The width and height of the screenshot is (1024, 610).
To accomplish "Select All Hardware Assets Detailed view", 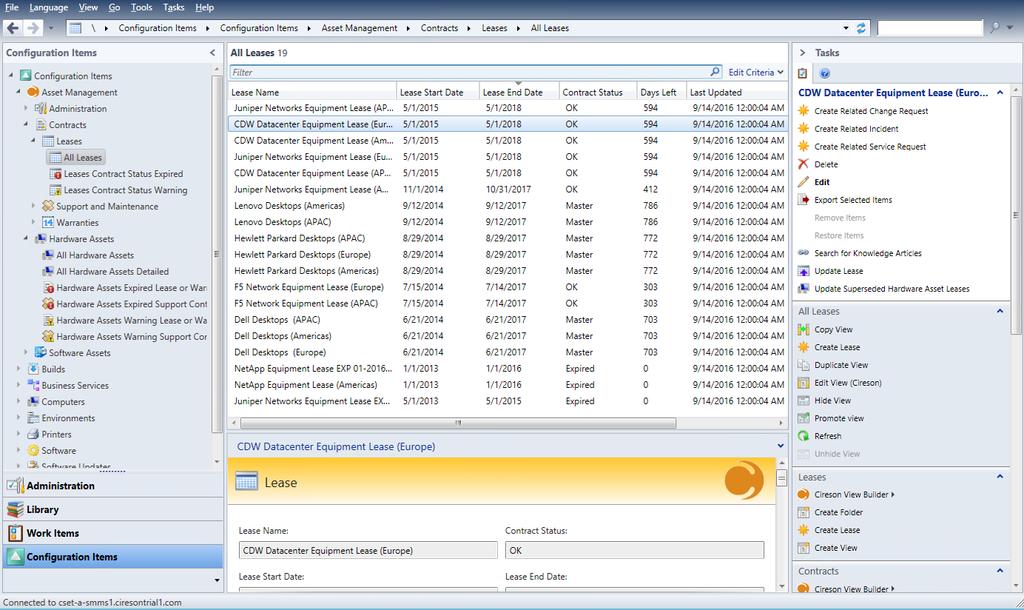I will coord(112,271).
